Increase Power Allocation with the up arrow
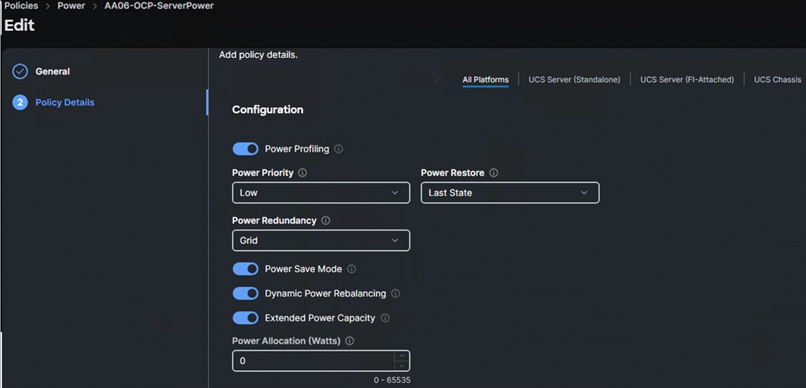Screen dimensions: 806x388 (401, 356)
